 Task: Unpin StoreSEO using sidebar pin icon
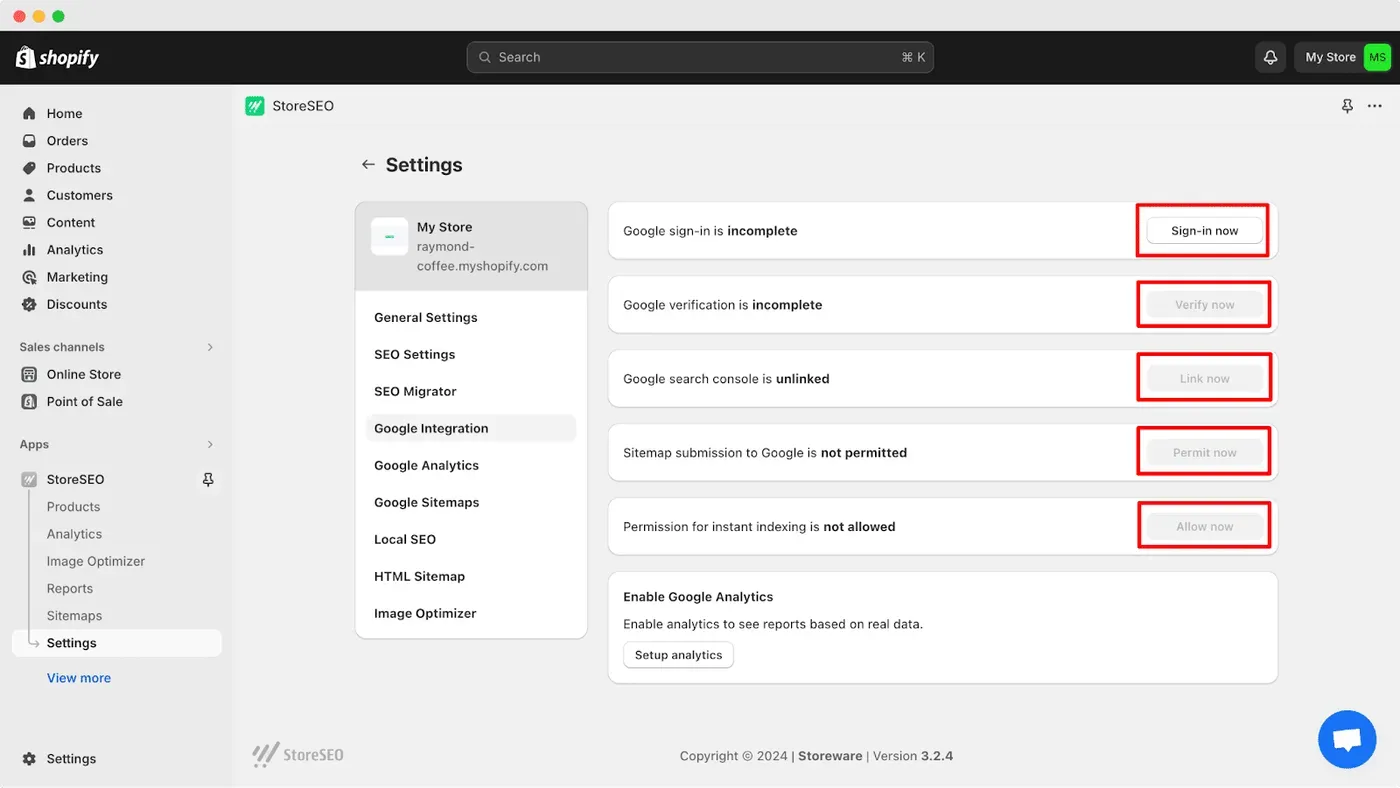[208, 479]
